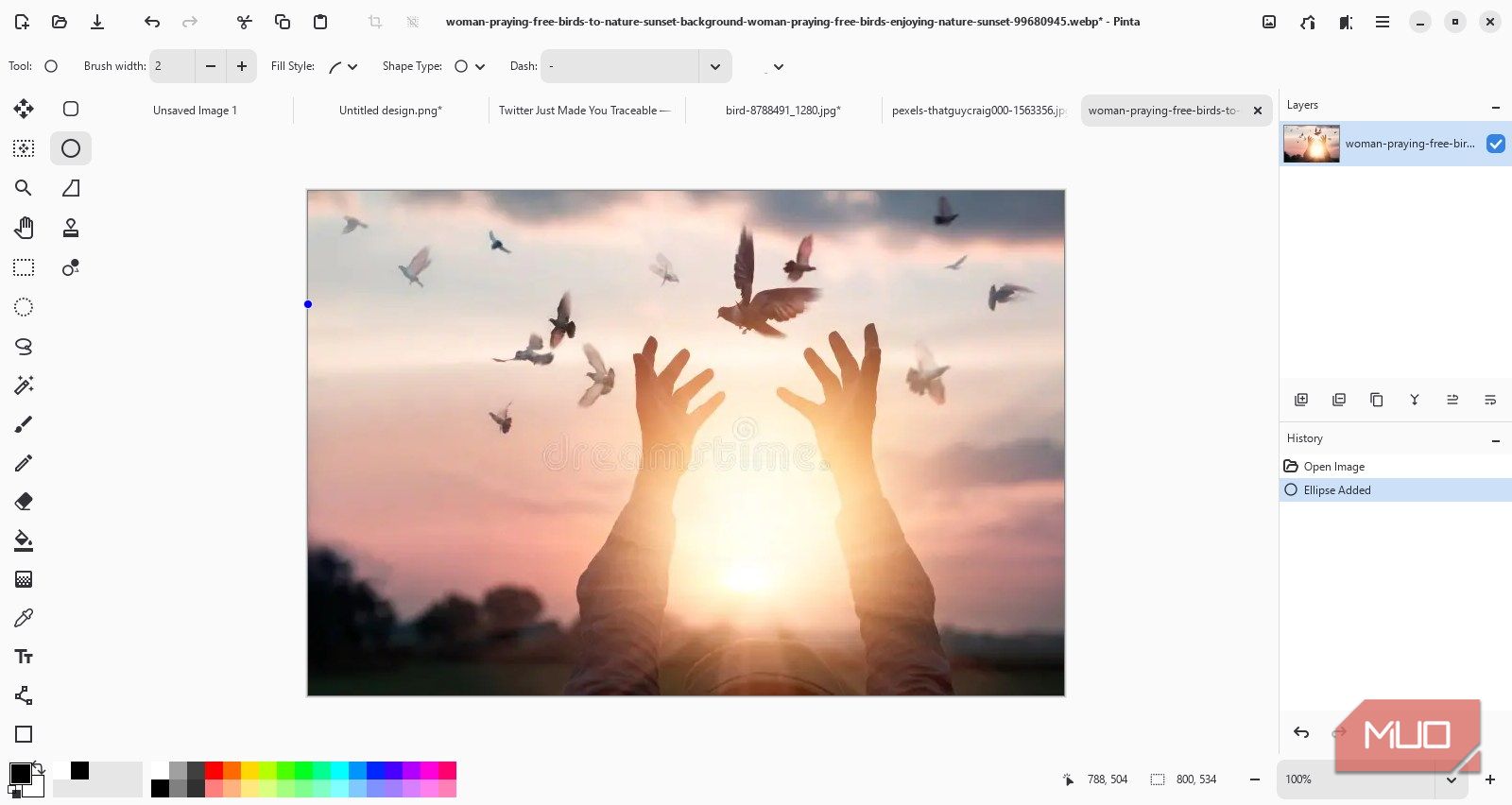
Task: Select the Pan hand tool
Action: (24, 228)
